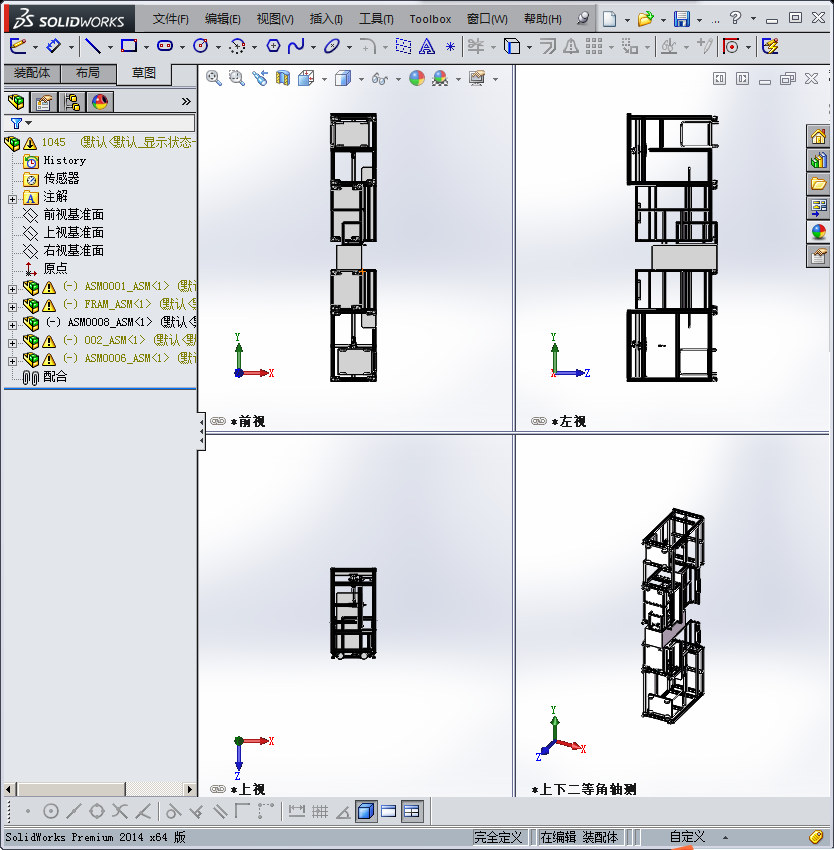Expand the 002_ASM<1> component
Screen dimensions: 834x850
pyautogui.click(x=12, y=343)
